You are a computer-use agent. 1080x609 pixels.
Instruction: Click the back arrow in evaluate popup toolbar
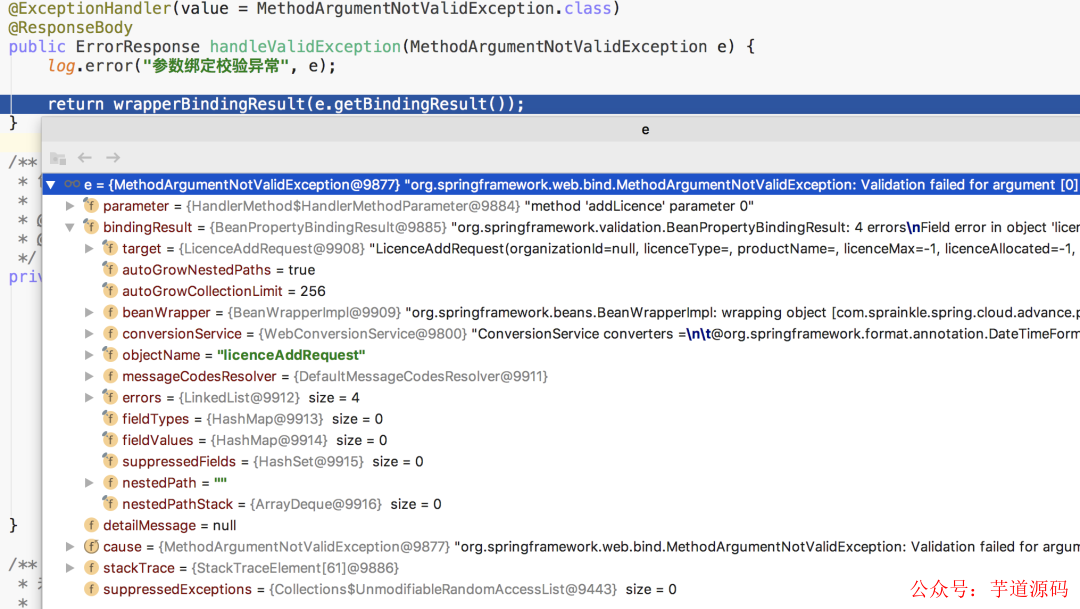pos(85,158)
